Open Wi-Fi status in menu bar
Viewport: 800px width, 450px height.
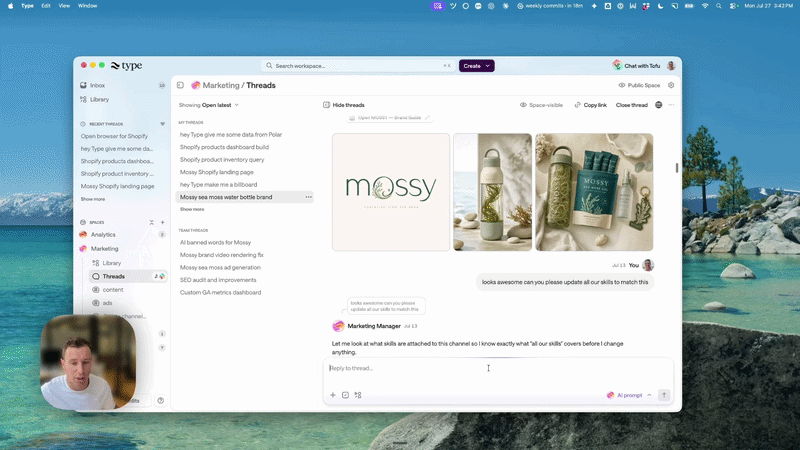705,6
